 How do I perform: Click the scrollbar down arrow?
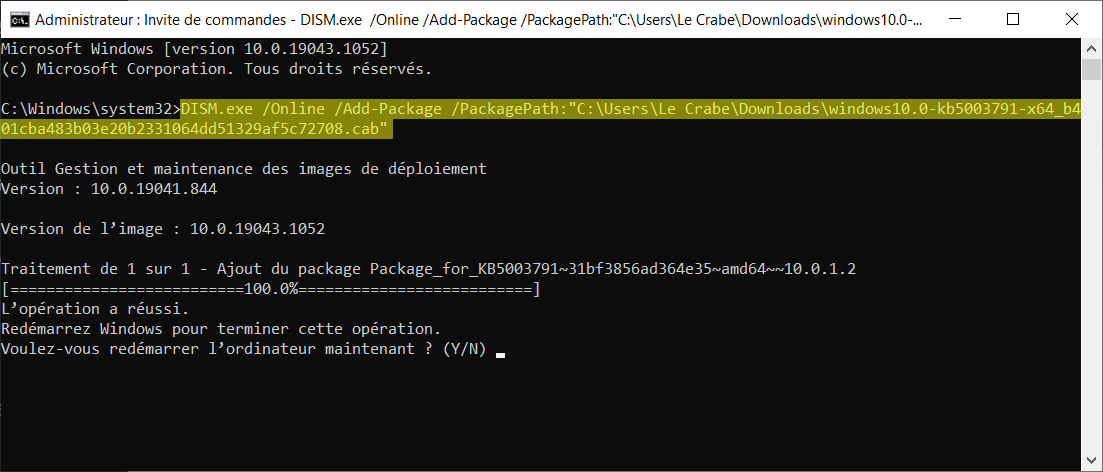[x=1092, y=463]
